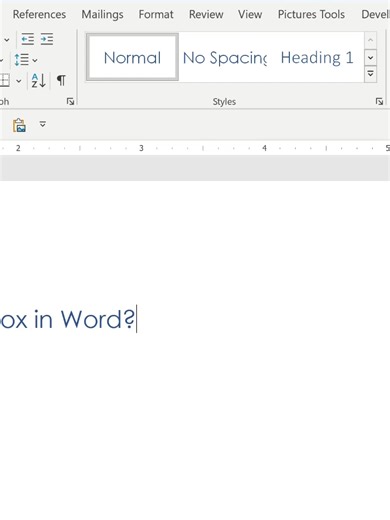This screenshot has height=520, width=390.
Task: Click the ruler at the 4 inch mark
Action: (264, 148)
